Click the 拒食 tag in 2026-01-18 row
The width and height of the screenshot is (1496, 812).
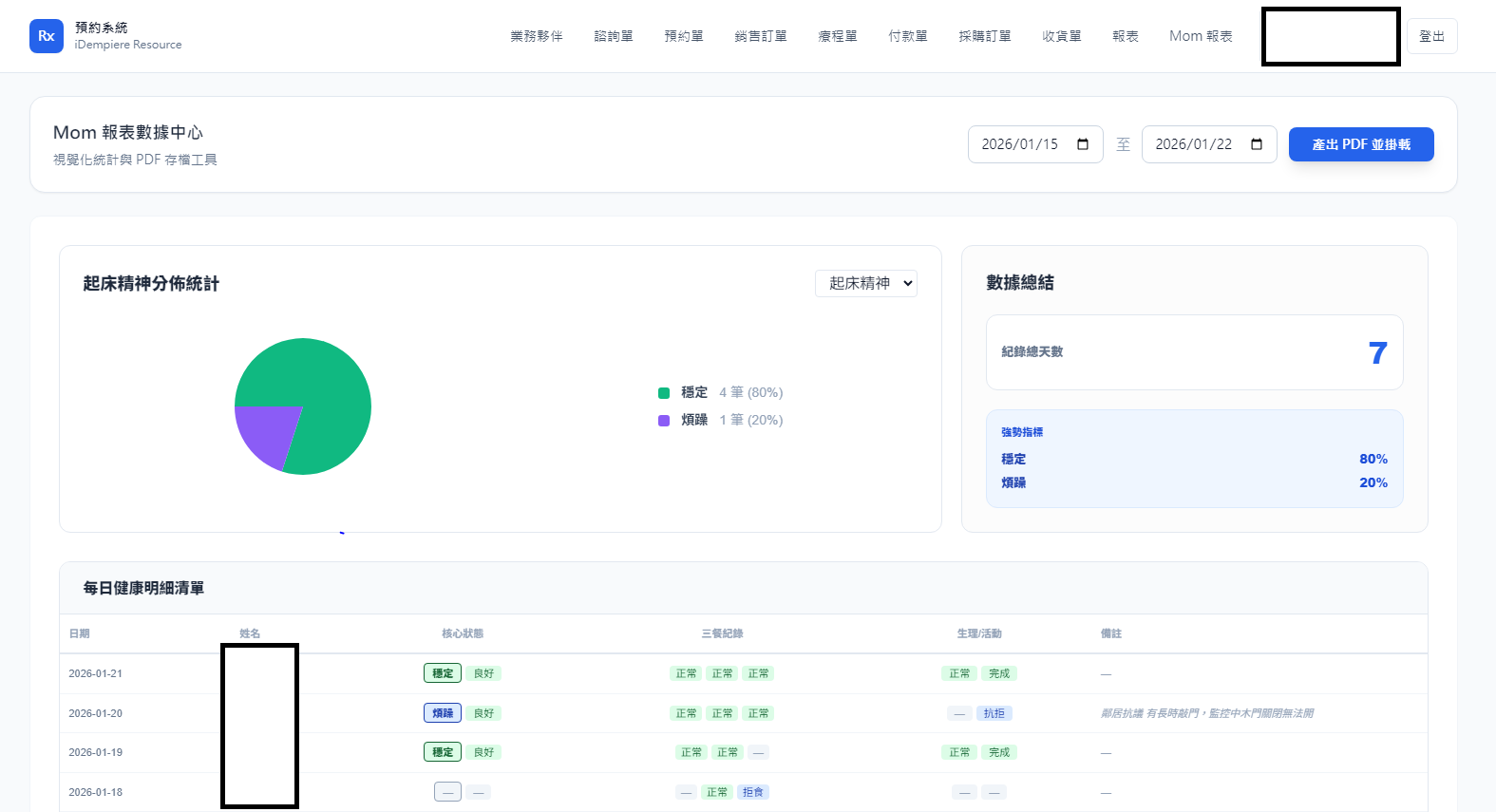(x=752, y=792)
